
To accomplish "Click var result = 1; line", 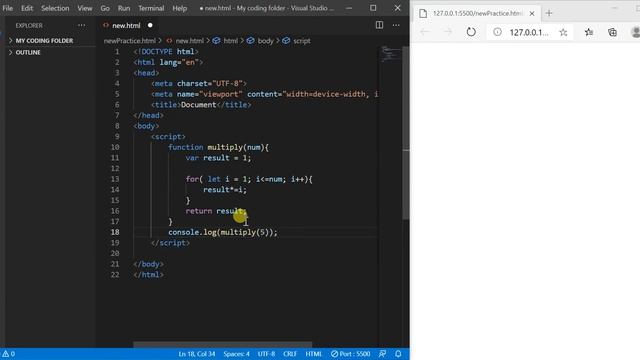I will point(218,158).
